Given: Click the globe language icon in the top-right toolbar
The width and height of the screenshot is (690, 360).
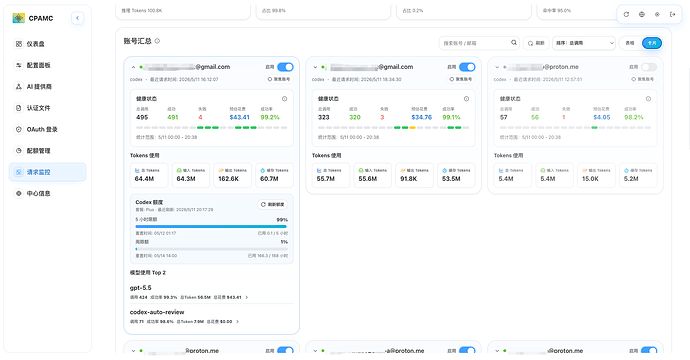Looking at the screenshot, I should tap(642, 15).
